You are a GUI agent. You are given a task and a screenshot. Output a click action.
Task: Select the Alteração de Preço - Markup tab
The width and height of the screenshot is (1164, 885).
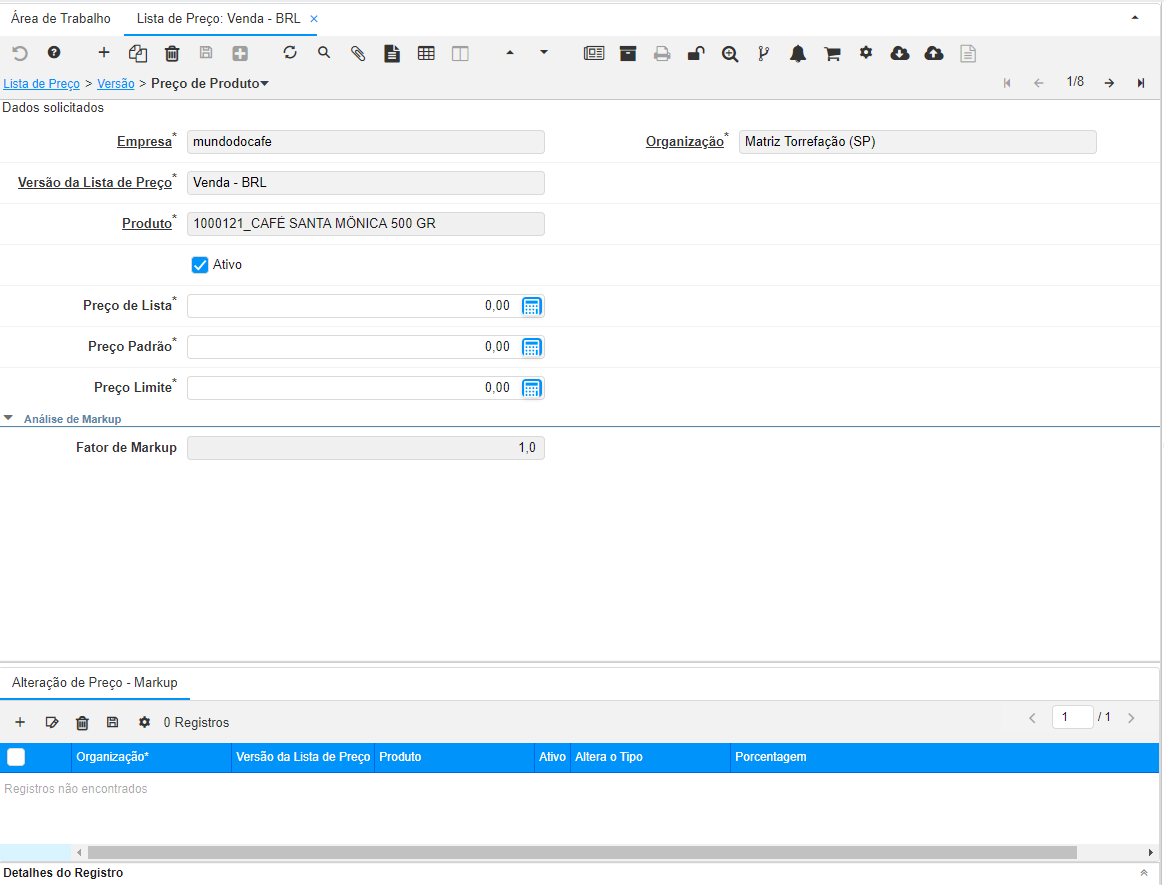(x=95, y=683)
